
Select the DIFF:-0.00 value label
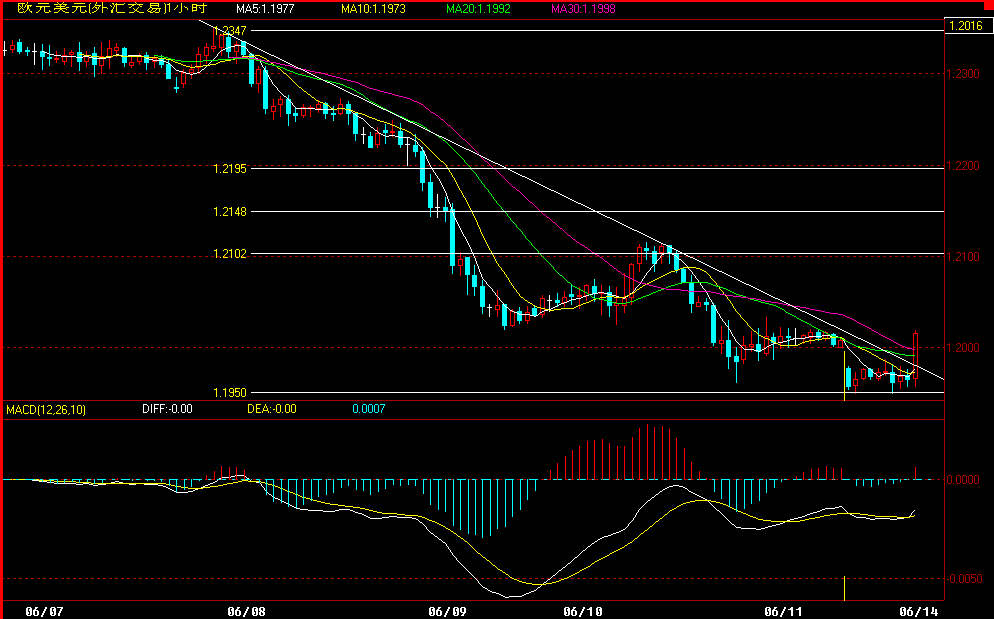pyautogui.click(x=165, y=409)
